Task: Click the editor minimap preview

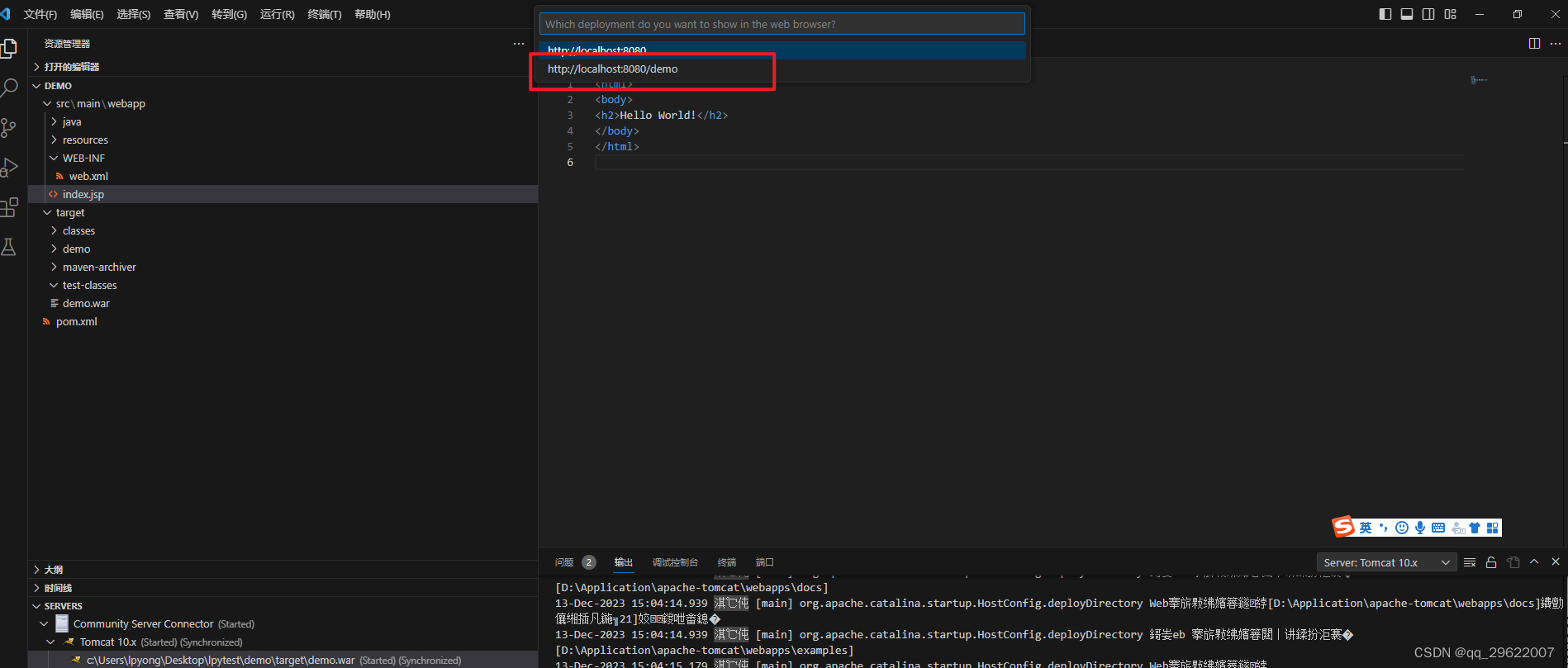Action: pos(1479,80)
